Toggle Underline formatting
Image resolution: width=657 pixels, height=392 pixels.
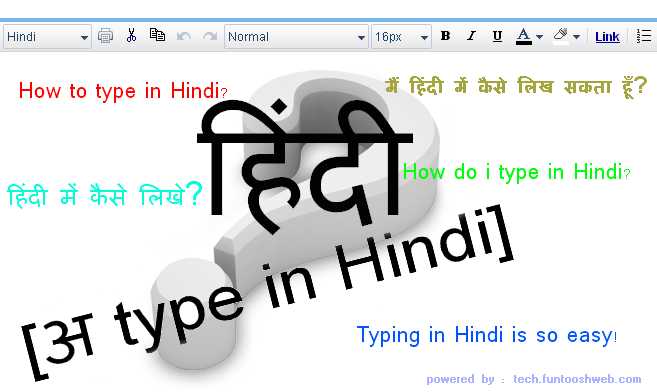(x=497, y=36)
